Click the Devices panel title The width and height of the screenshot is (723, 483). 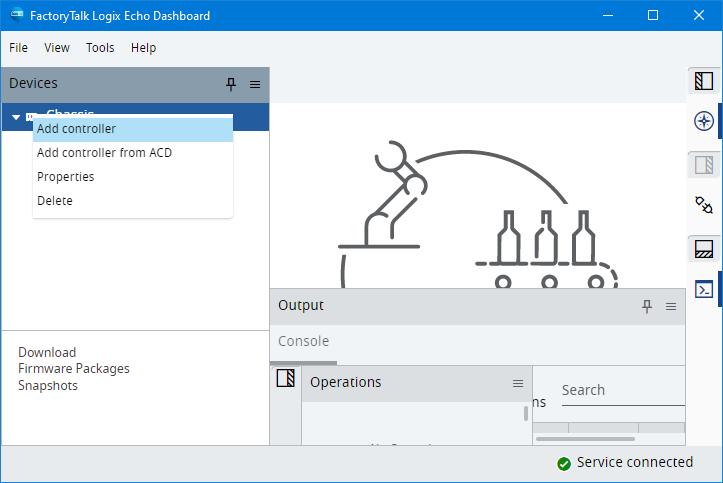(33, 83)
